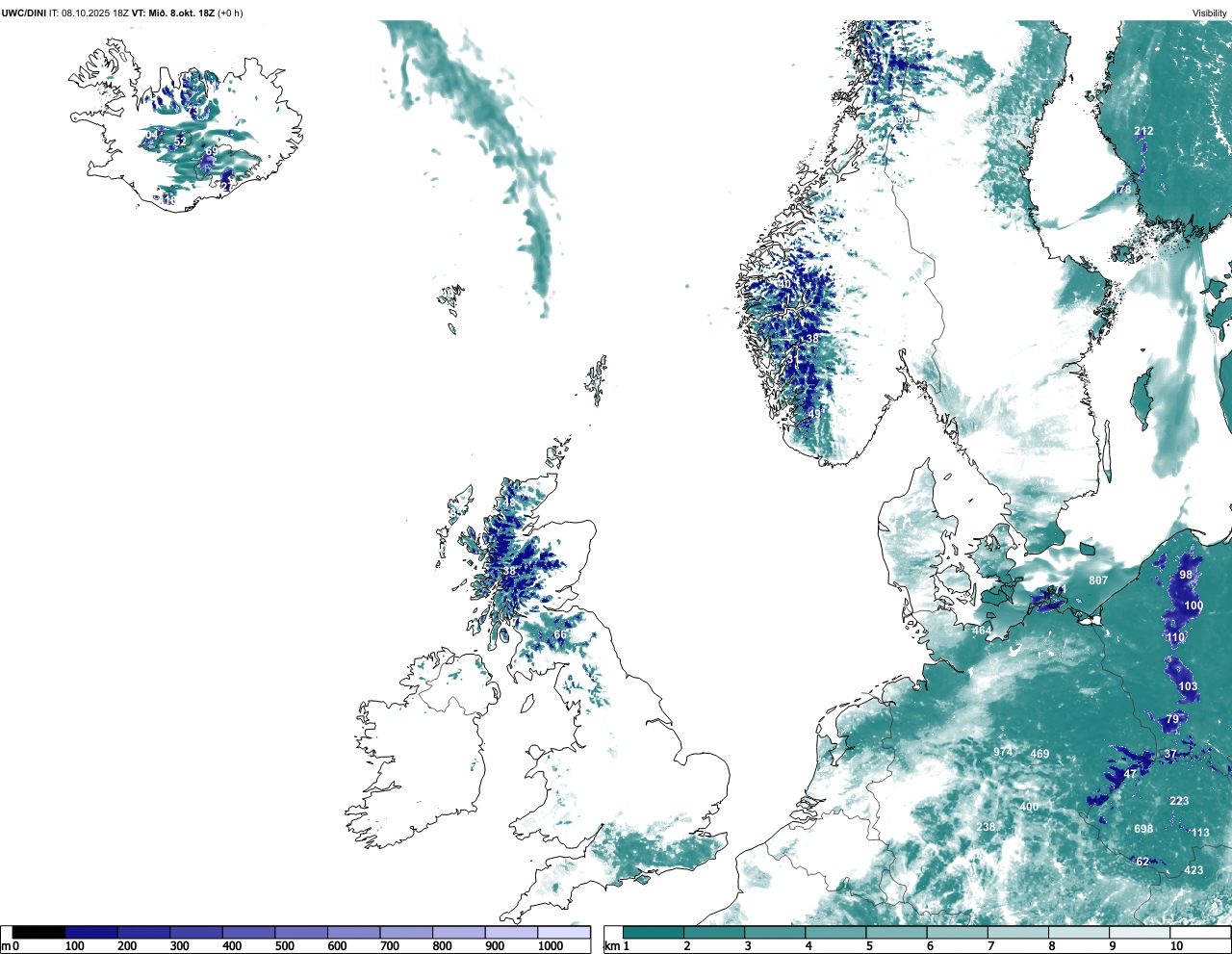Click the 423 value at bottom right

tap(1193, 870)
